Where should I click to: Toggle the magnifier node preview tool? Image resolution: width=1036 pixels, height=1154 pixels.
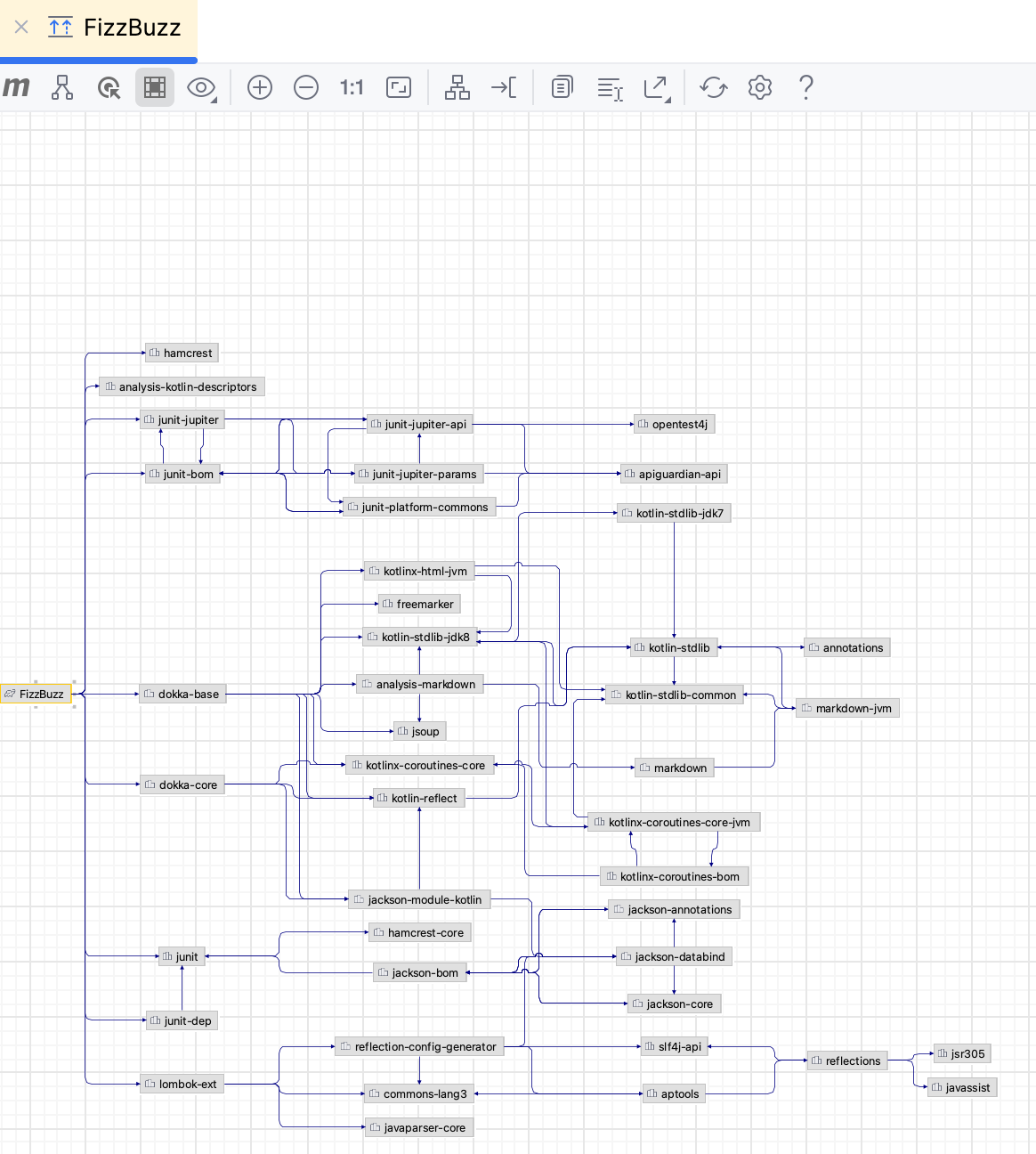pos(109,87)
